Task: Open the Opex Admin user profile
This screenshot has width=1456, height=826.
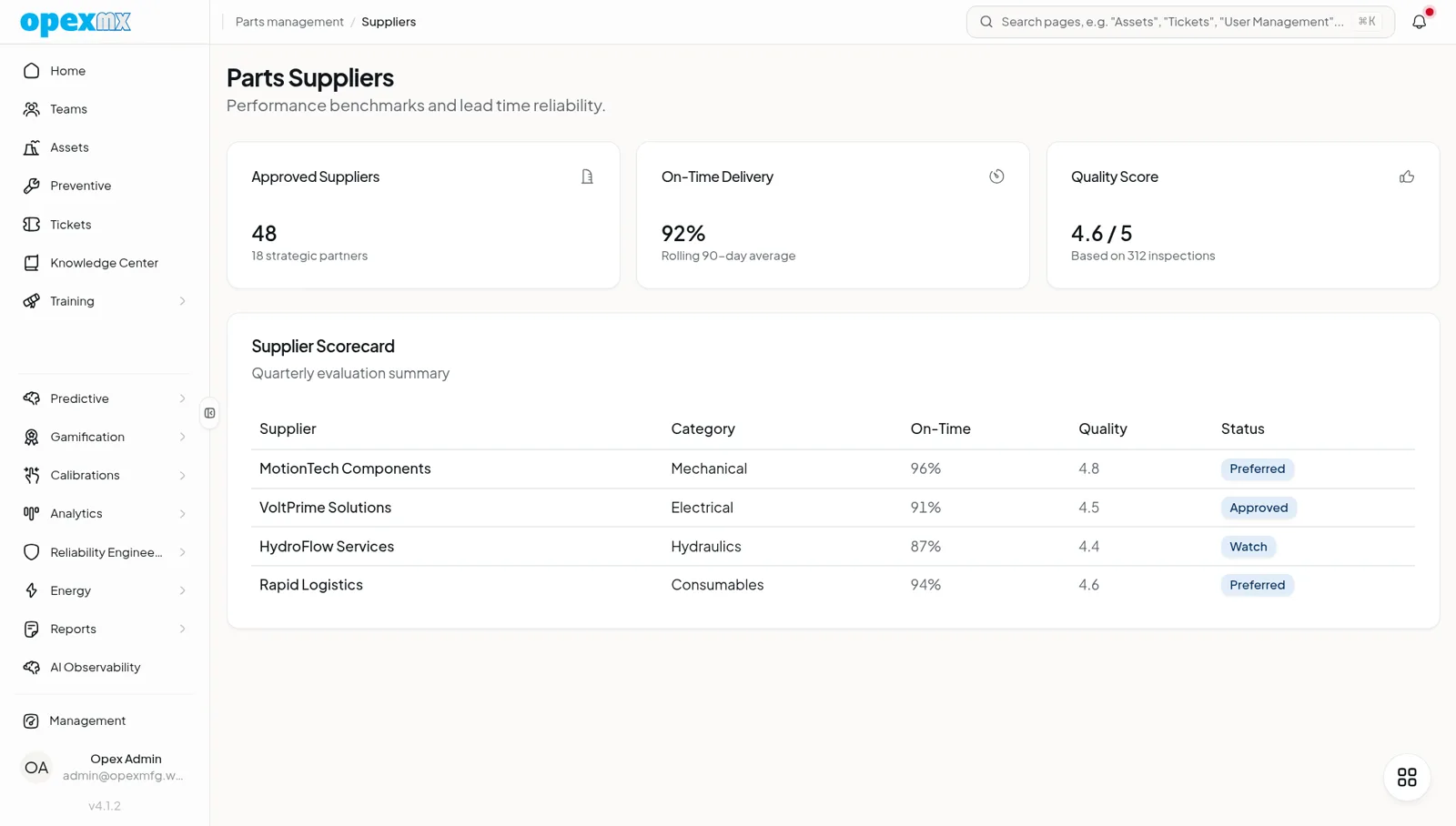Action: tap(105, 767)
